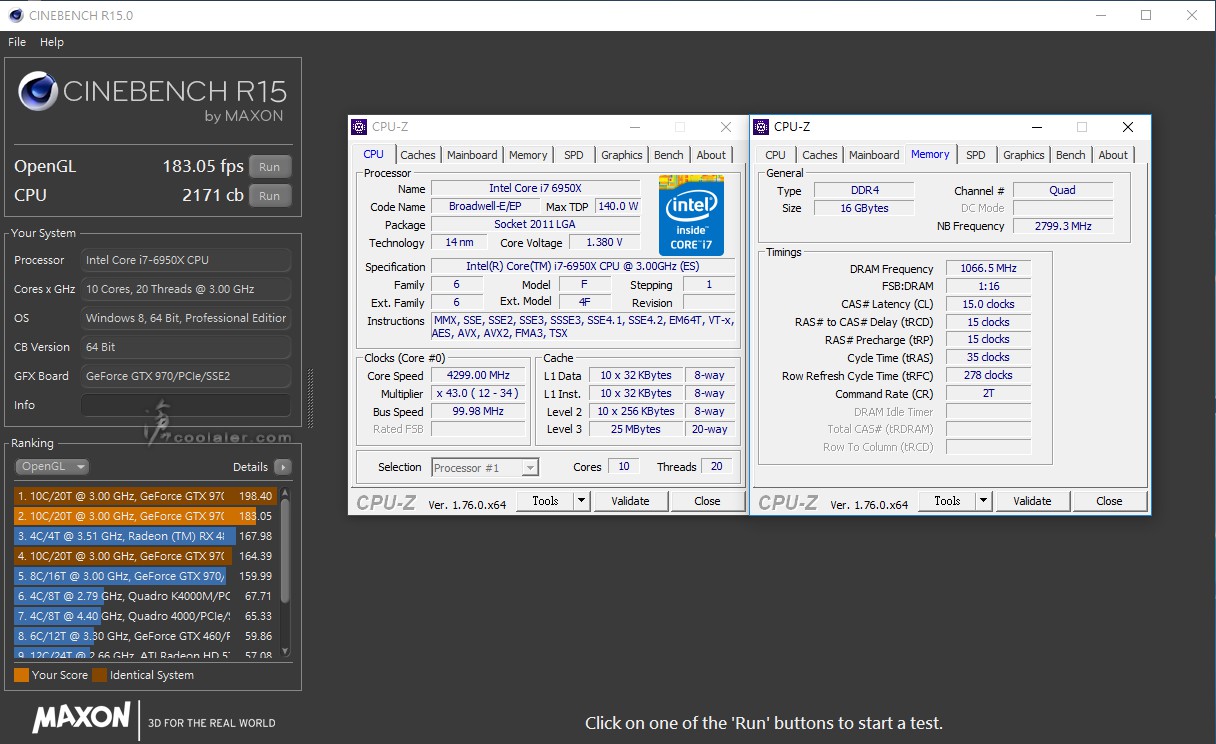
Task: Open the Help menu
Action: (52, 42)
